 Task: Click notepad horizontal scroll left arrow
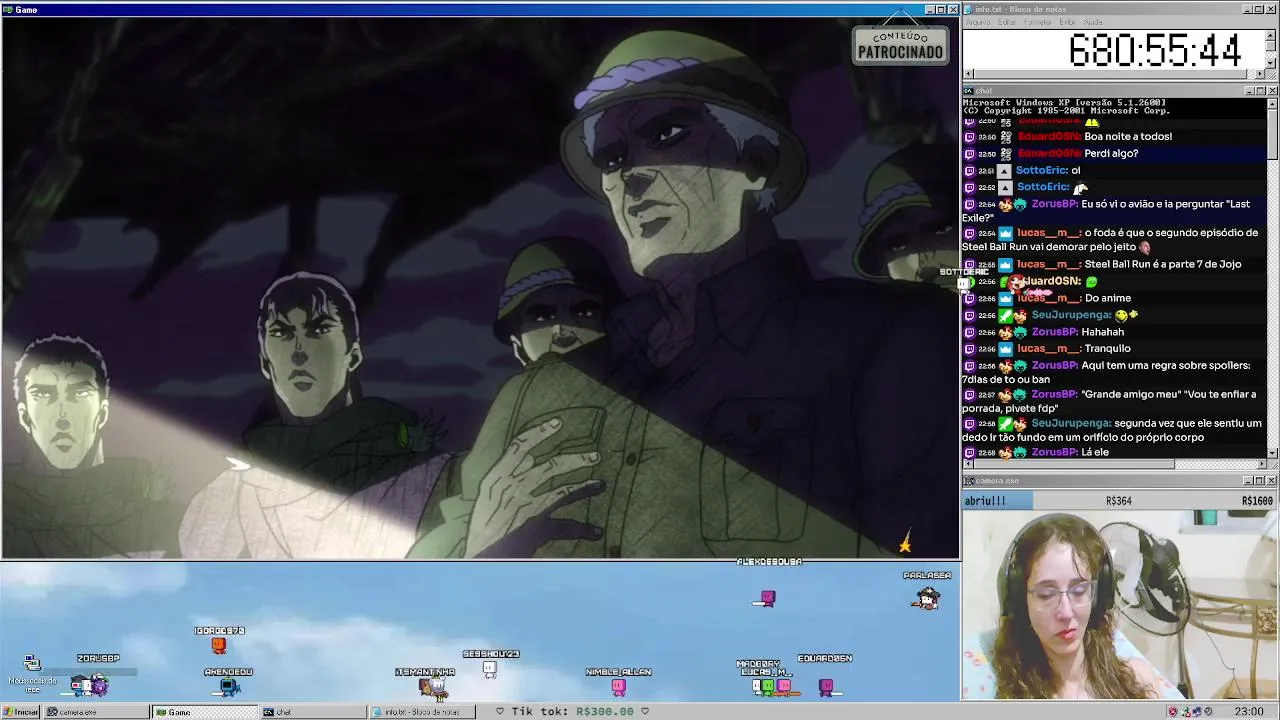(968, 73)
